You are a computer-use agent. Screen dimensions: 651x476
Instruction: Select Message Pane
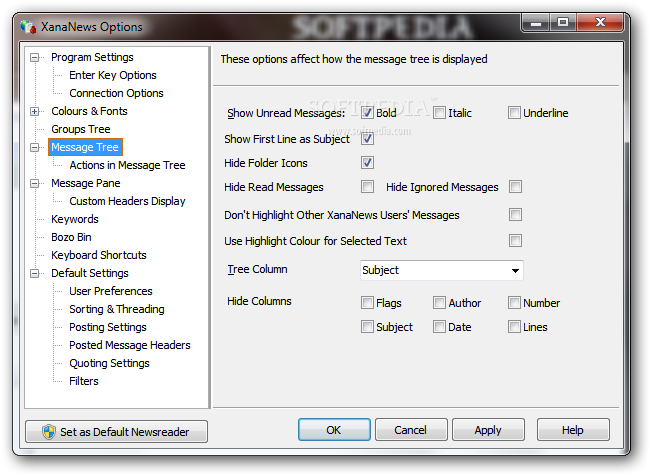(x=86, y=183)
